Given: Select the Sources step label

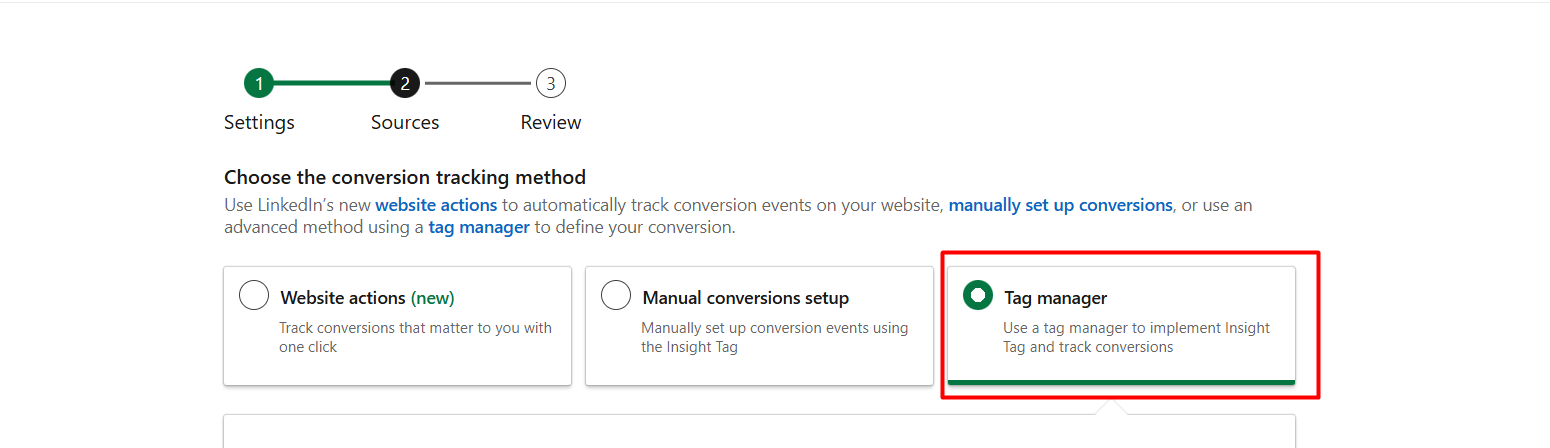Looking at the screenshot, I should pos(405,123).
